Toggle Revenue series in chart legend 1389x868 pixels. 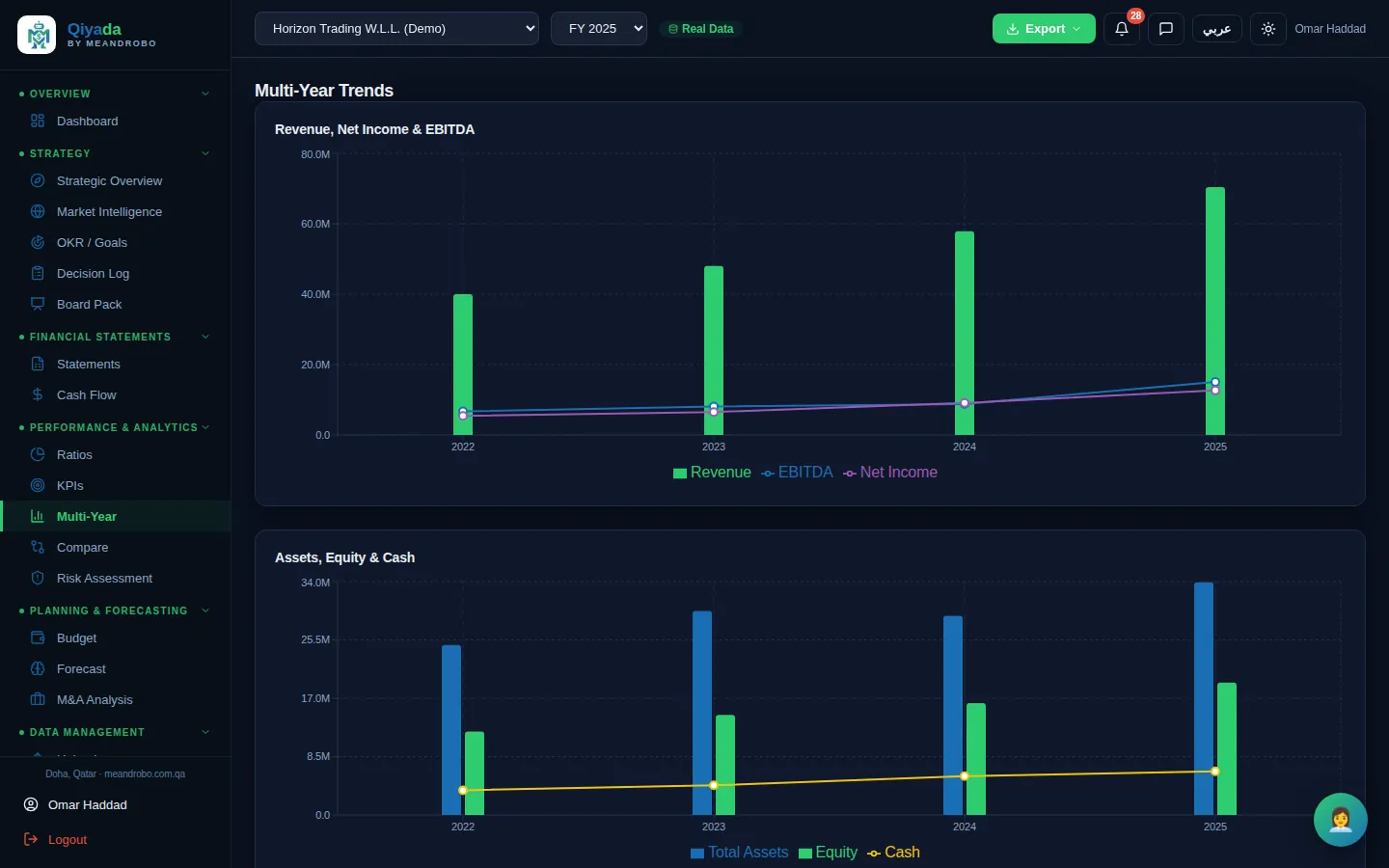click(x=712, y=473)
